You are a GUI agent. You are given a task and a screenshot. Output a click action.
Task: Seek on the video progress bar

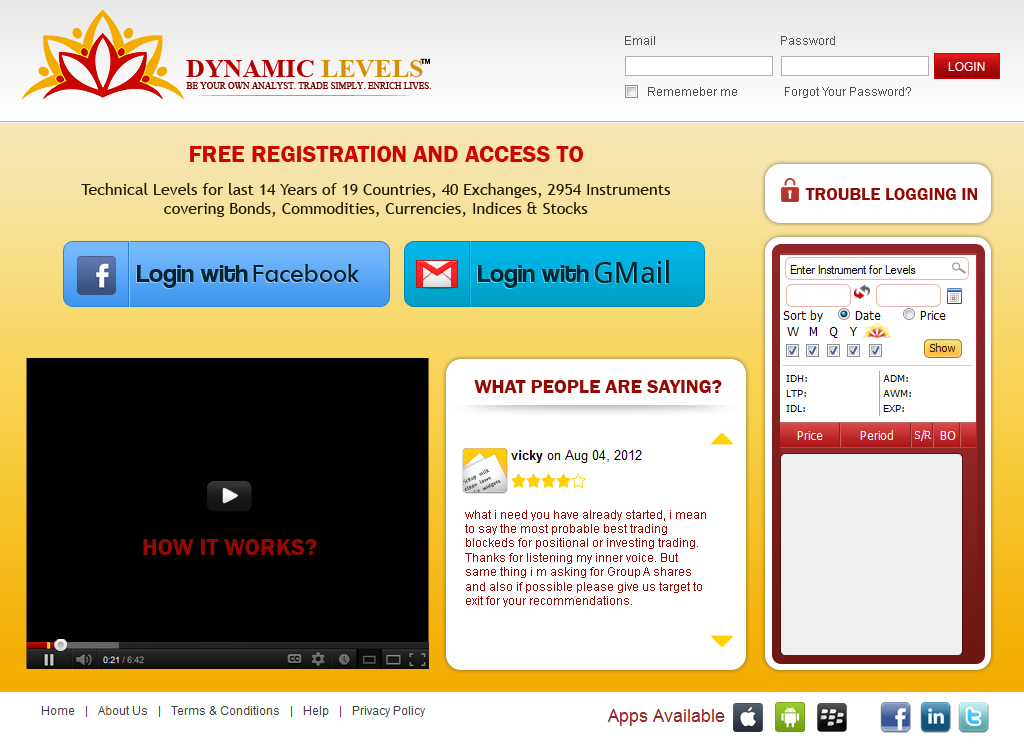pos(227,645)
